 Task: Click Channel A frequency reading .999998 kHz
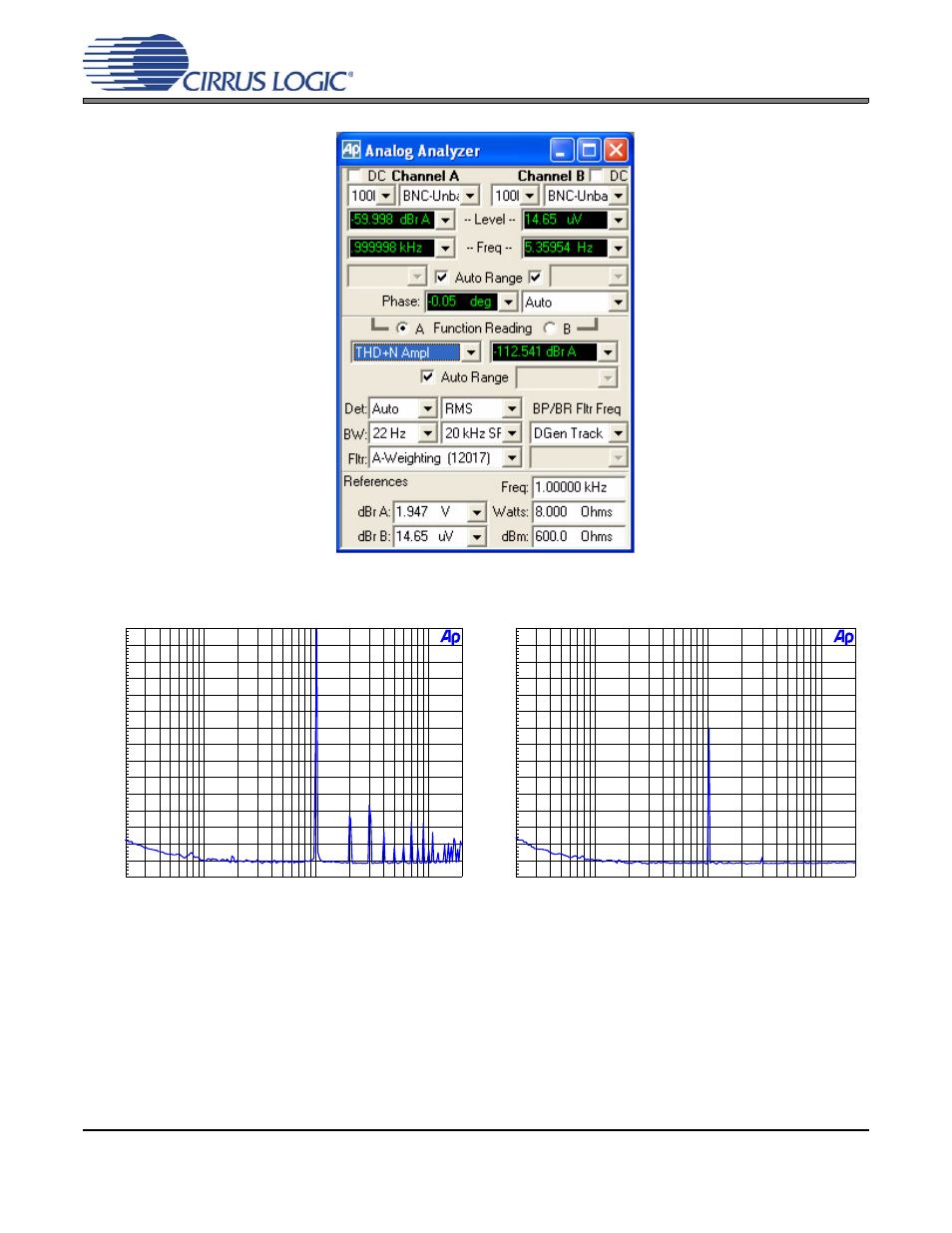(391, 248)
